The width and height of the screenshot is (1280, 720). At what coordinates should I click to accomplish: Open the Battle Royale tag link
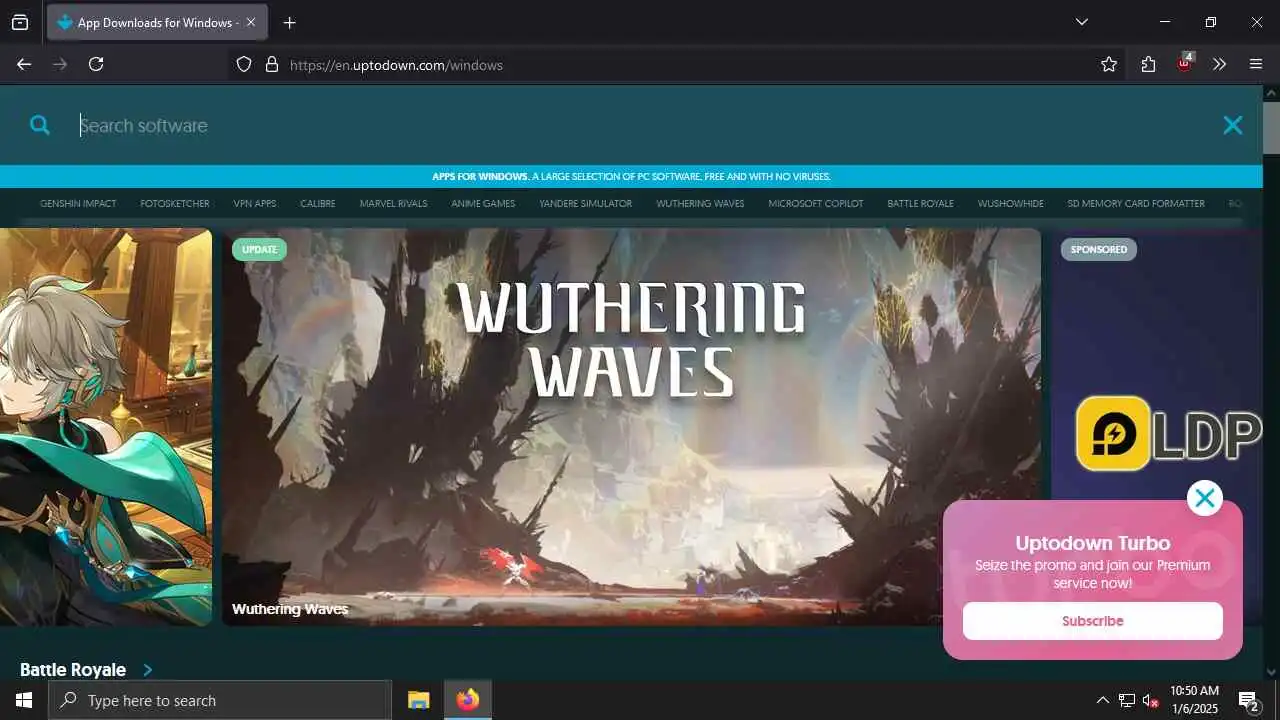pyautogui.click(x=920, y=203)
